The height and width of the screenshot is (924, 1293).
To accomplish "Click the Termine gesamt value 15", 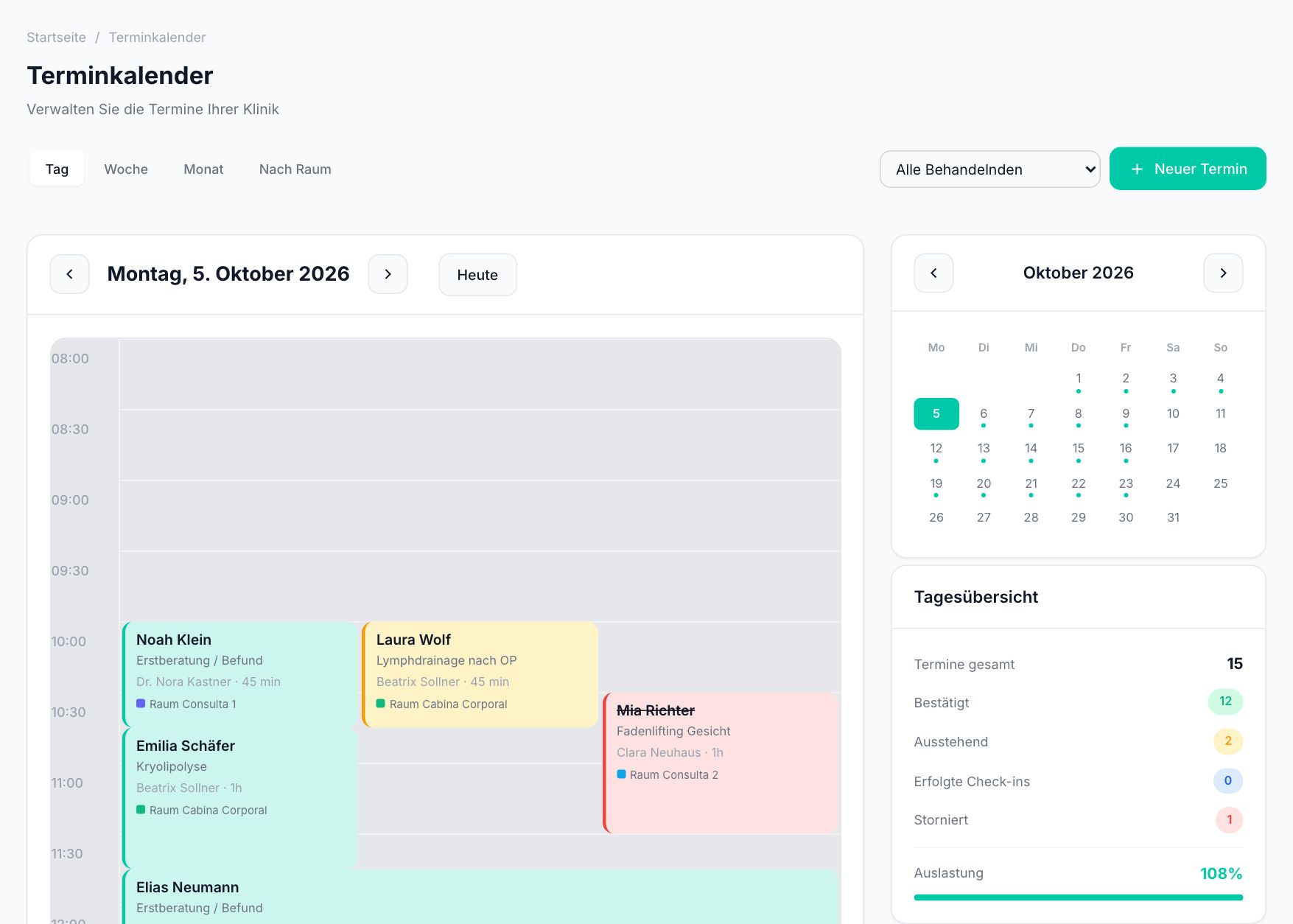I will point(1235,664).
